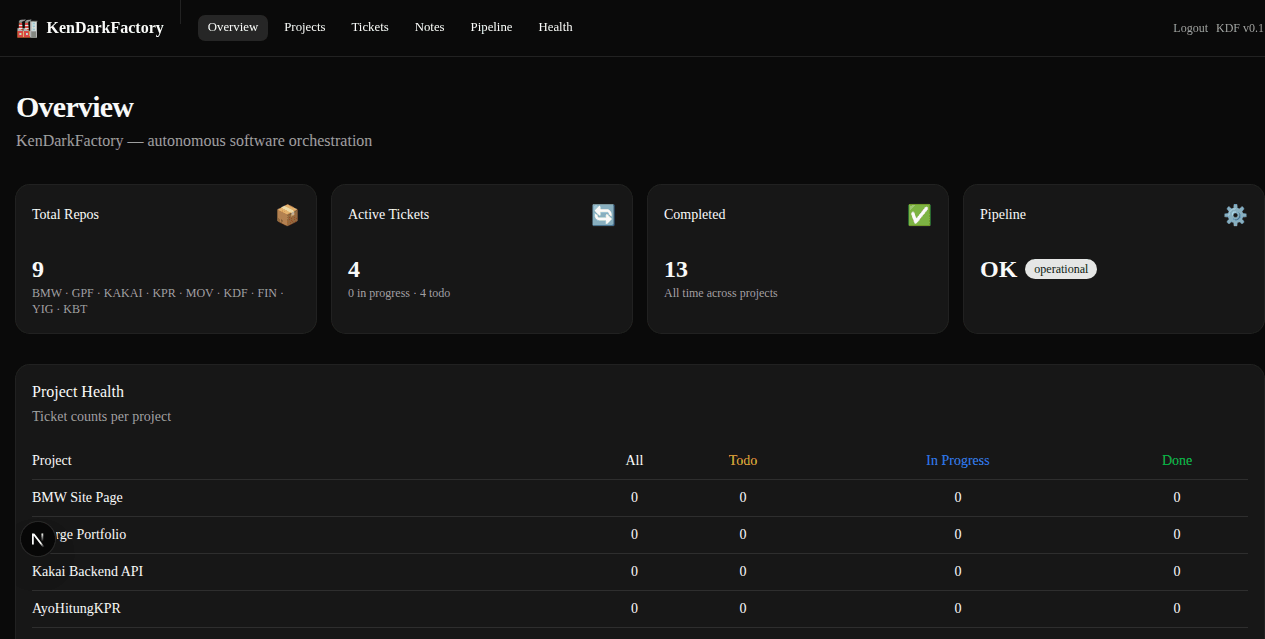Navigate to the Pipeline page
The width and height of the screenshot is (1265, 639).
(491, 28)
